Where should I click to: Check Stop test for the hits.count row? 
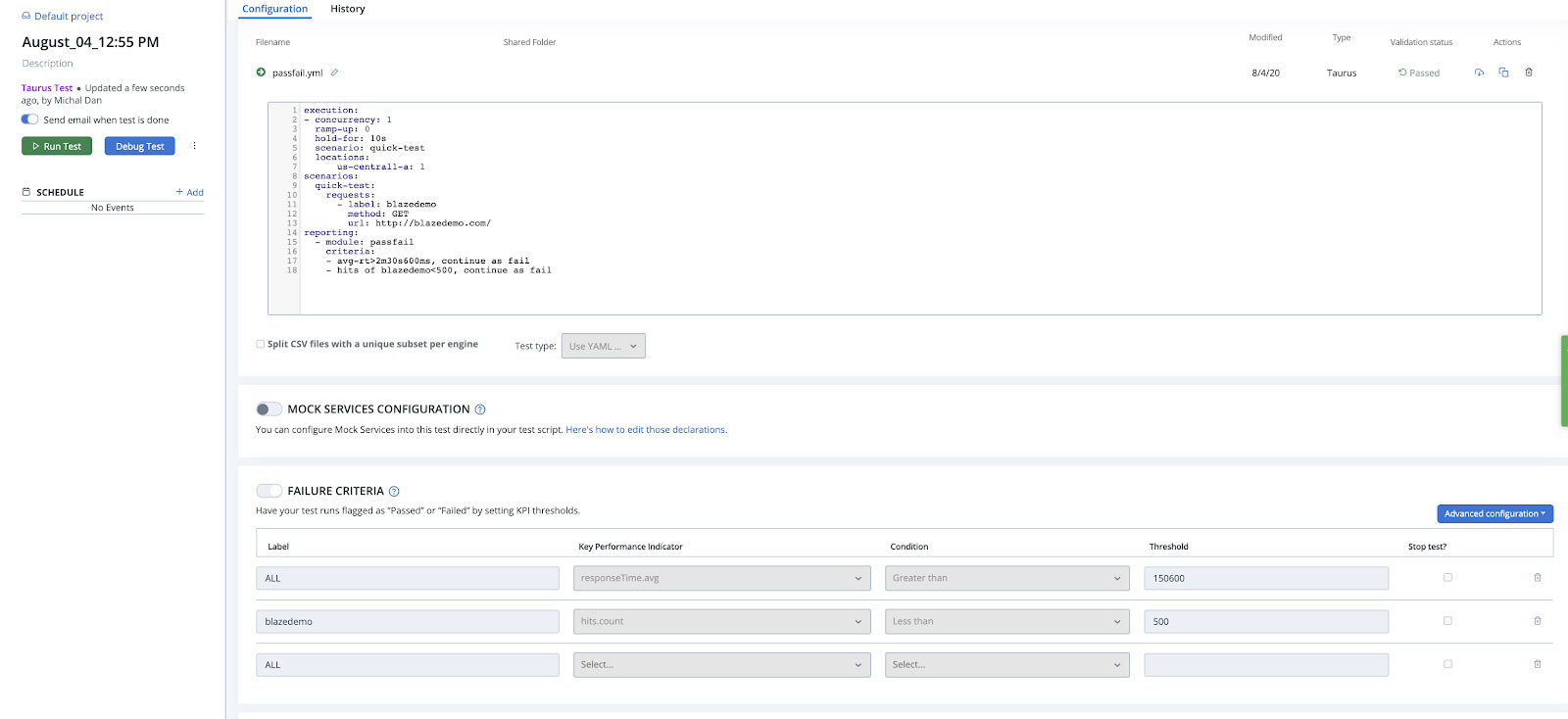[1447, 621]
